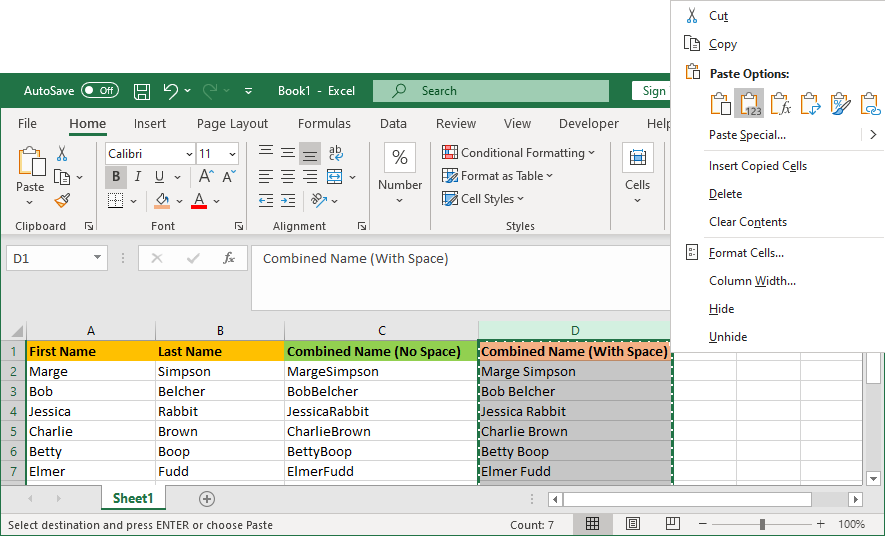The width and height of the screenshot is (885, 536).
Task: Open the font name dropdown
Action: (188, 154)
